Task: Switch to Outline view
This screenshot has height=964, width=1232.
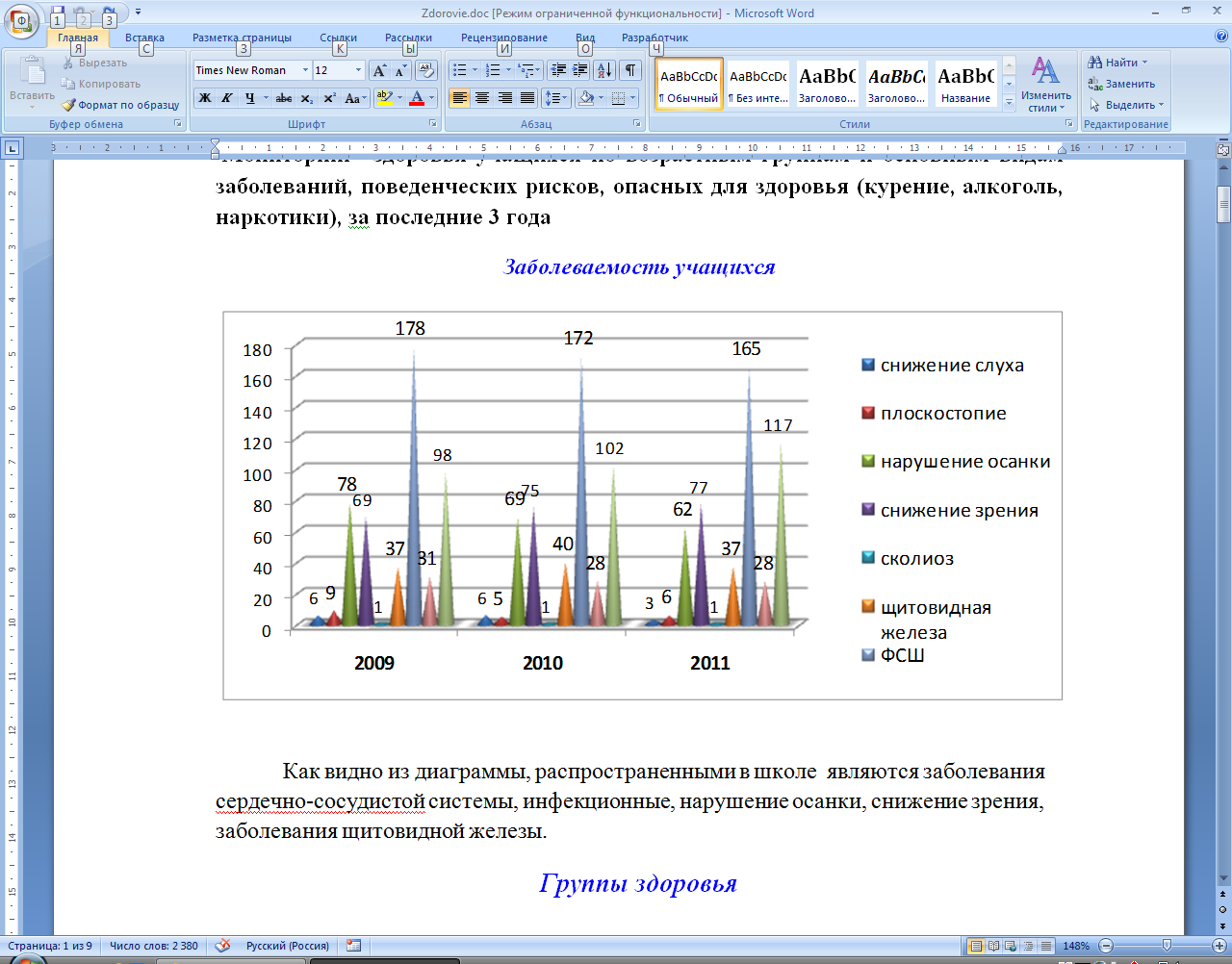Action: 1028,946
